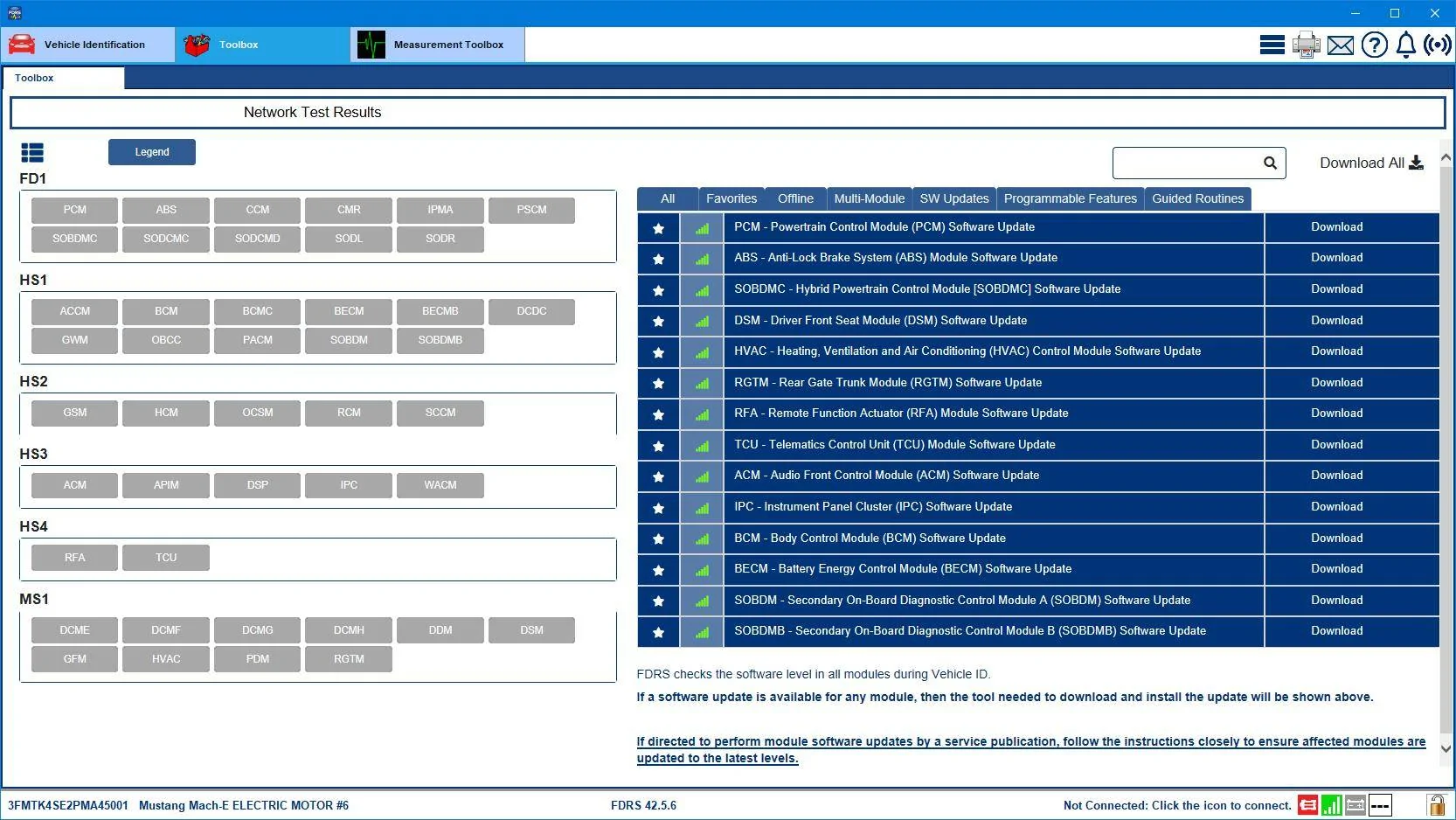Select the TCU module in HS4
This screenshot has width=1456, height=820.
[x=166, y=559]
